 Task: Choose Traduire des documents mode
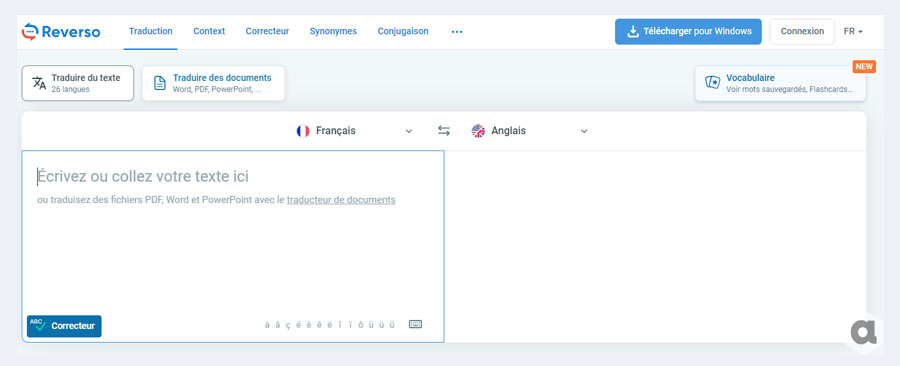coord(213,83)
